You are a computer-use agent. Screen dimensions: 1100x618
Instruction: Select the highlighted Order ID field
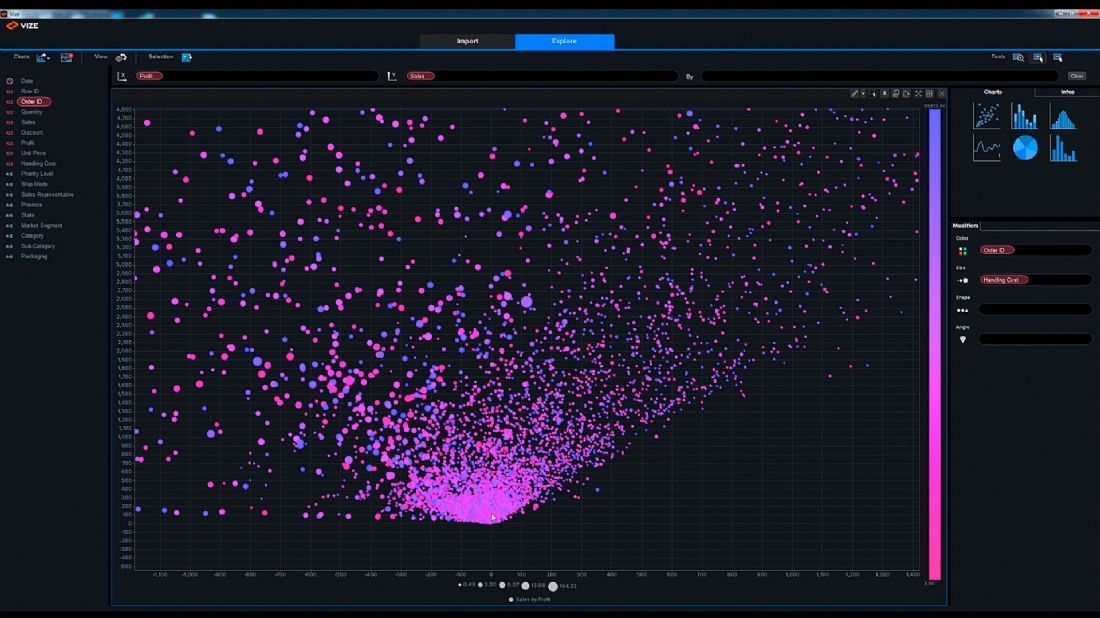(x=33, y=102)
